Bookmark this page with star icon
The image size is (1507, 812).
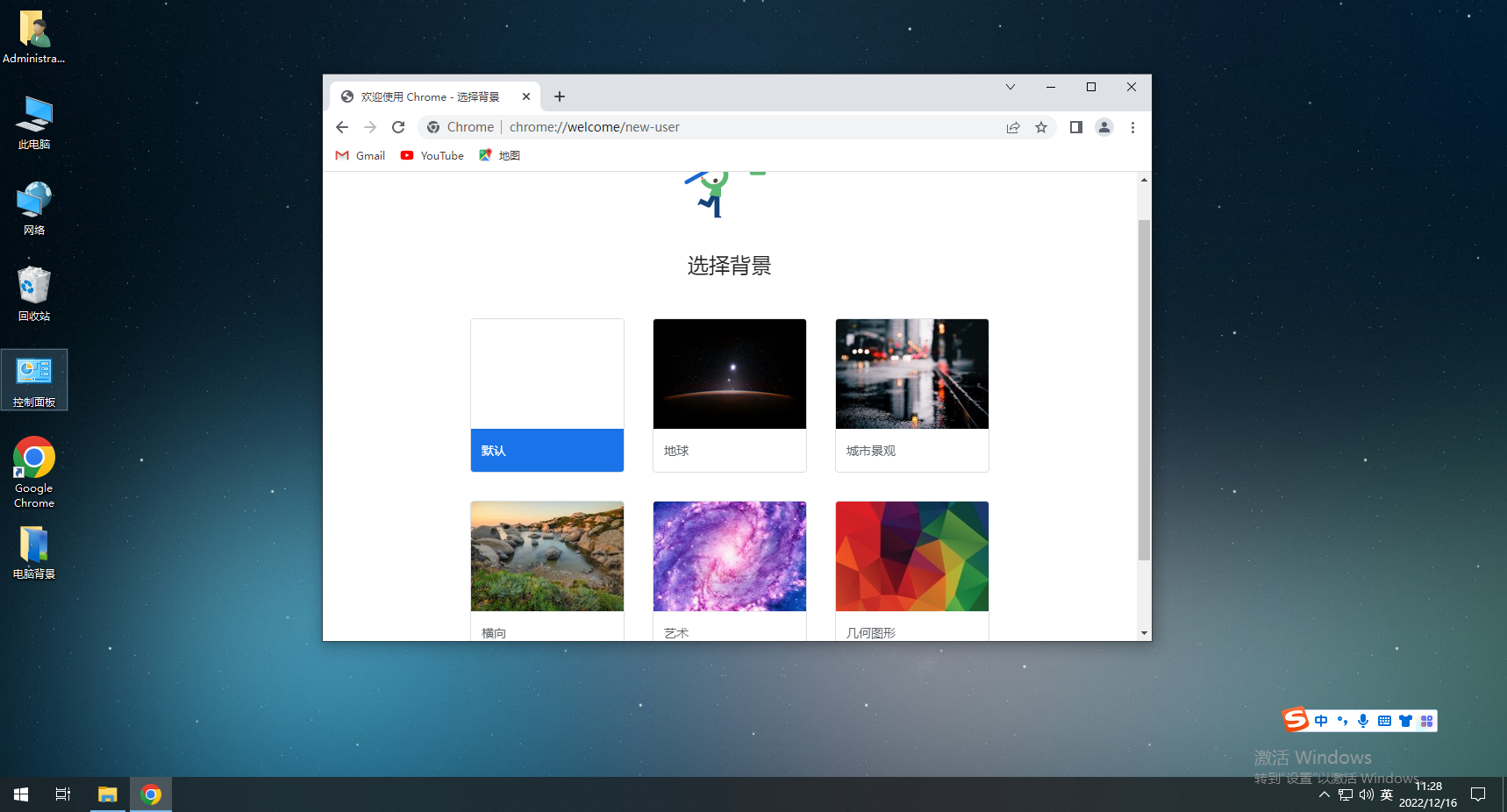coord(1041,127)
